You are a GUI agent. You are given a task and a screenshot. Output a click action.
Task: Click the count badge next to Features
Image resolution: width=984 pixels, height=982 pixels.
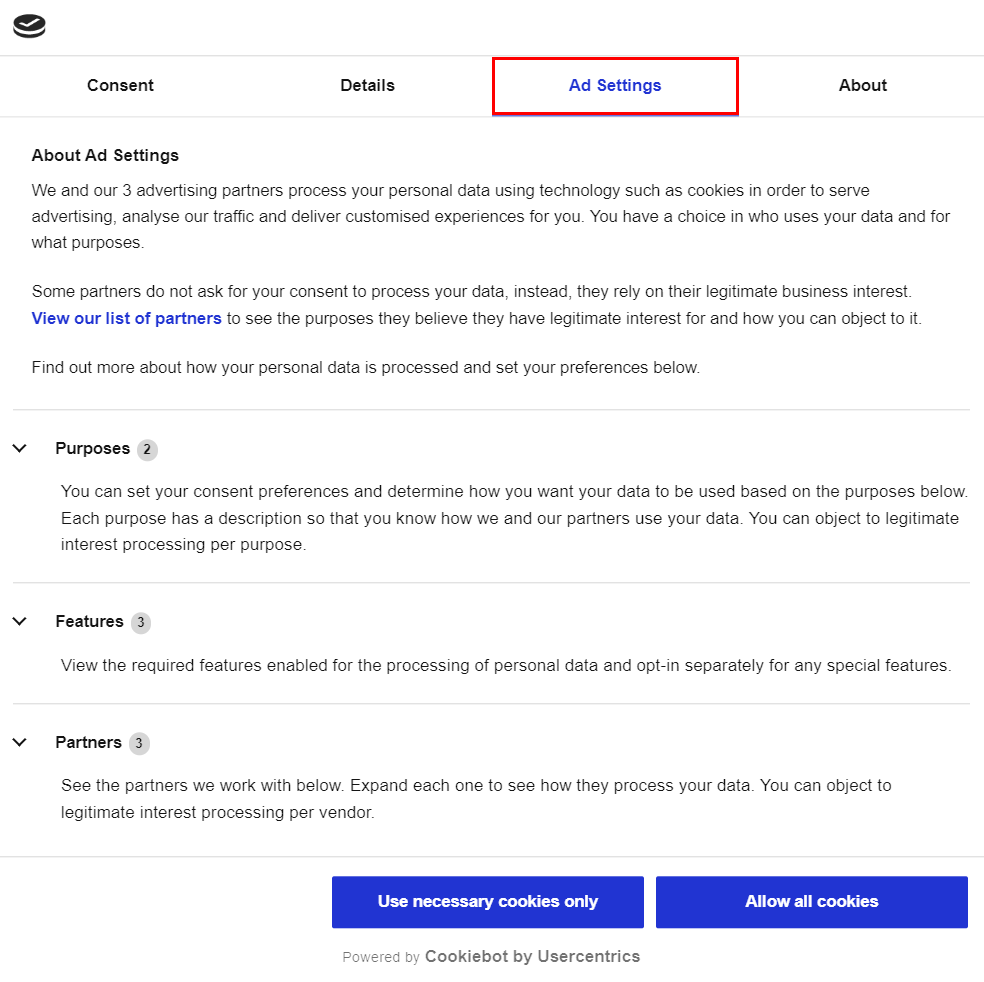141,623
